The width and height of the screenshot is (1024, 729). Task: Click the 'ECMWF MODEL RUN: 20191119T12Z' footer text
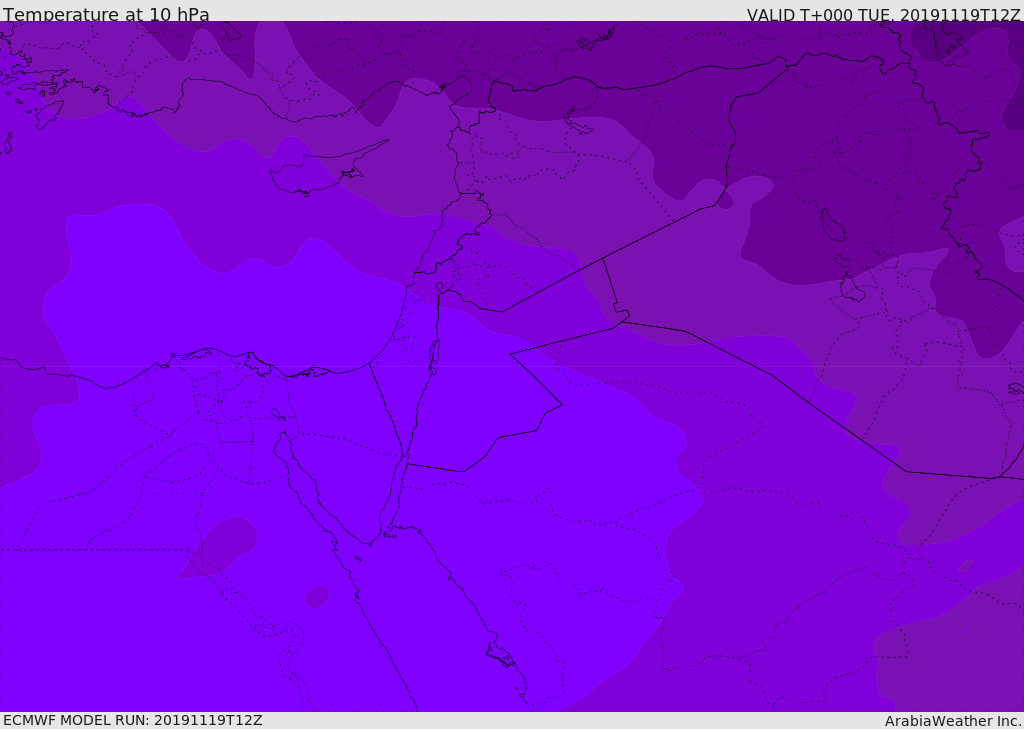(133, 720)
